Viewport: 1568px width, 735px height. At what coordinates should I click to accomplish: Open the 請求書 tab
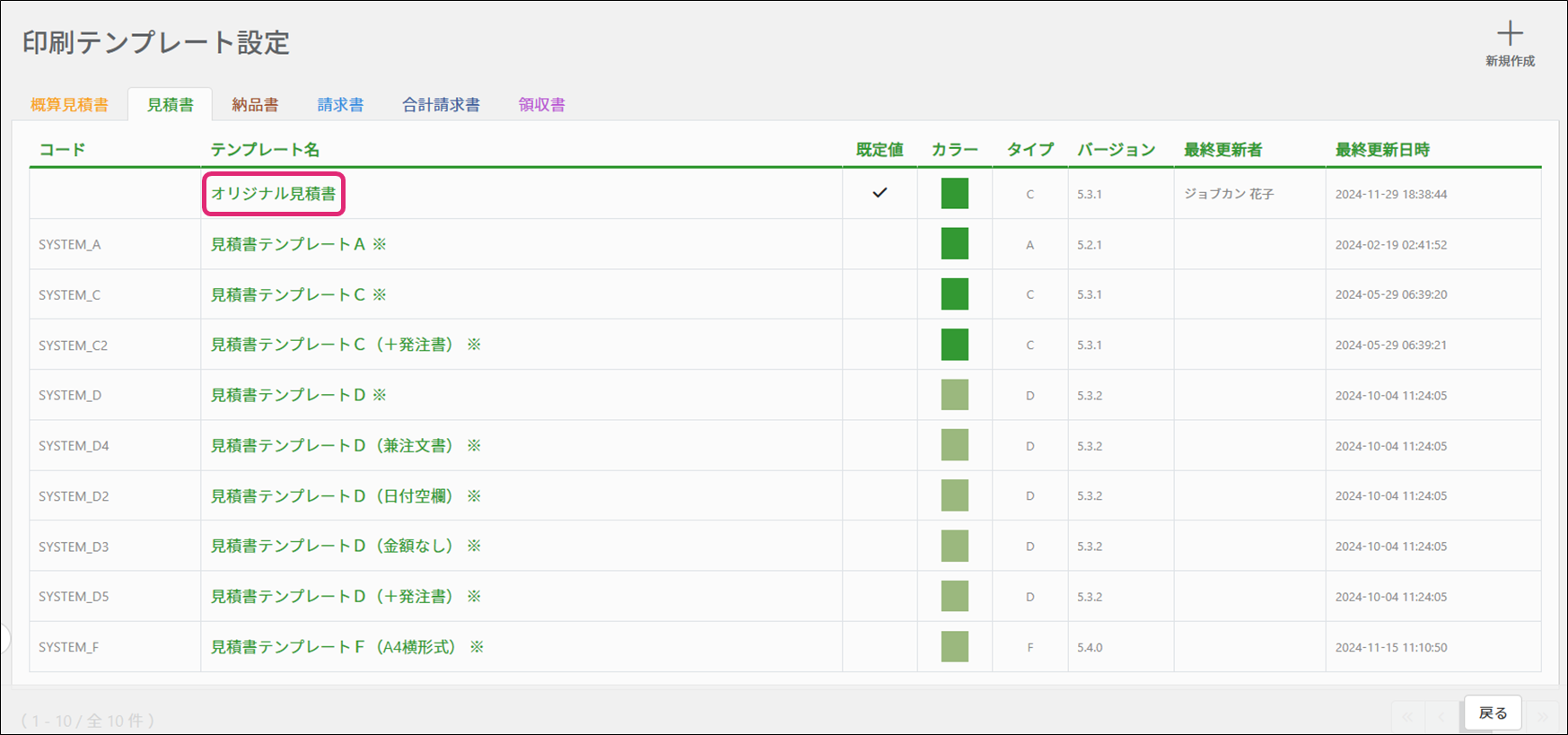click(x=340, y=105)
